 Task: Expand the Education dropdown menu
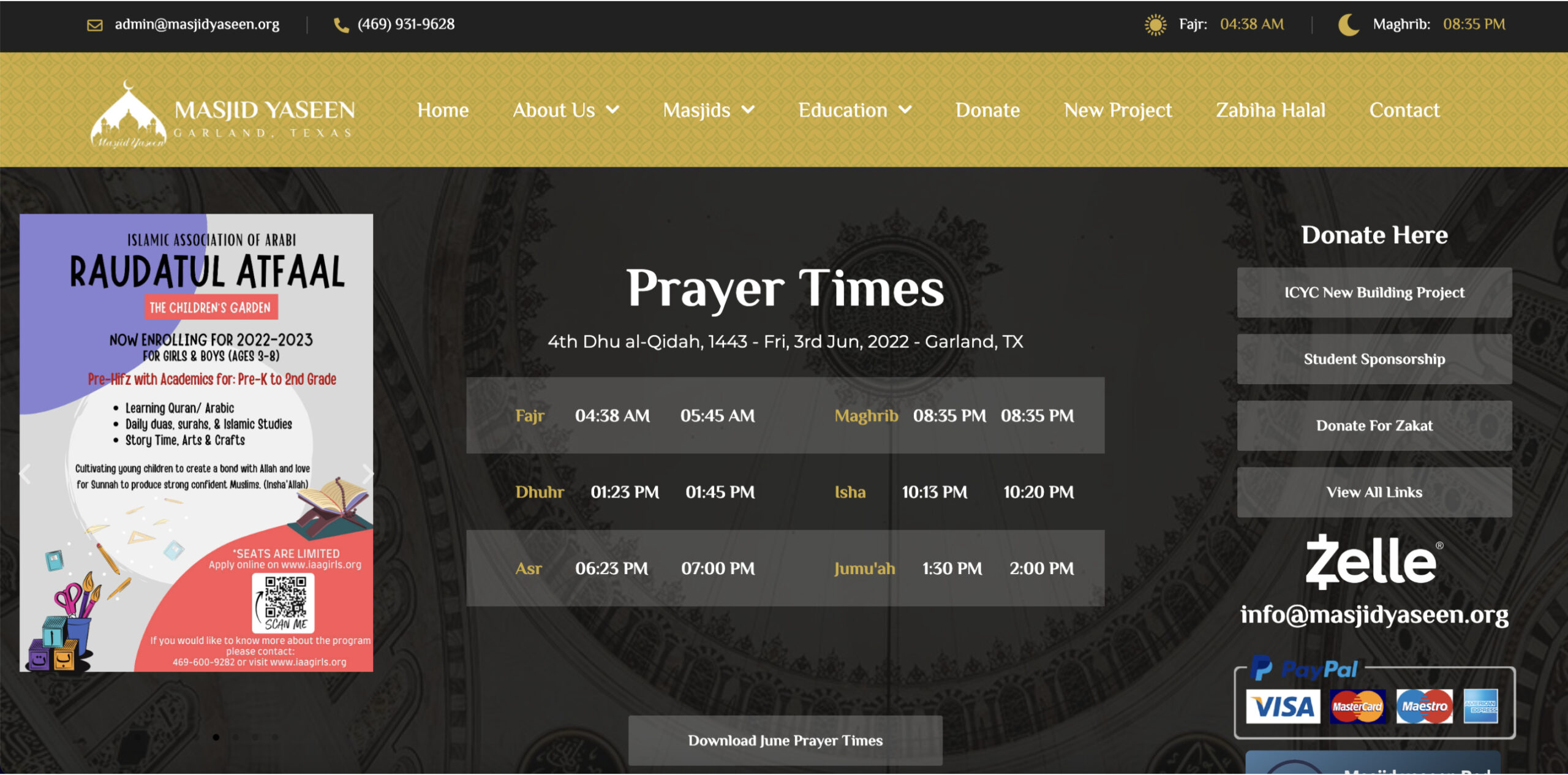click(x=854, y=110)
